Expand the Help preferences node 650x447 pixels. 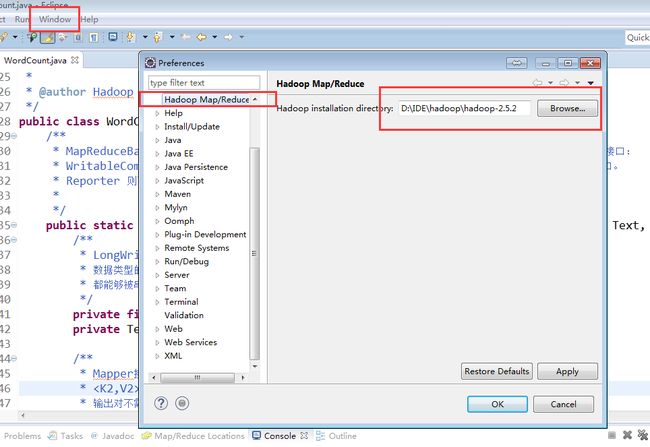(157, 113)
